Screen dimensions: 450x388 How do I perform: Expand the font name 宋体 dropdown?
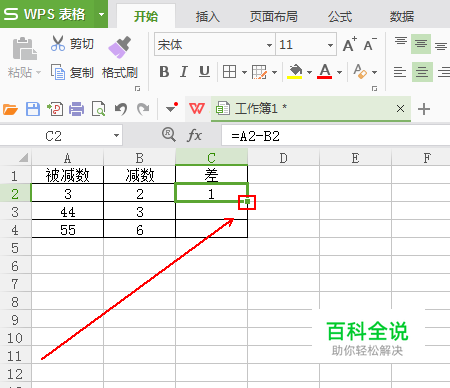(x=269, y=45)
